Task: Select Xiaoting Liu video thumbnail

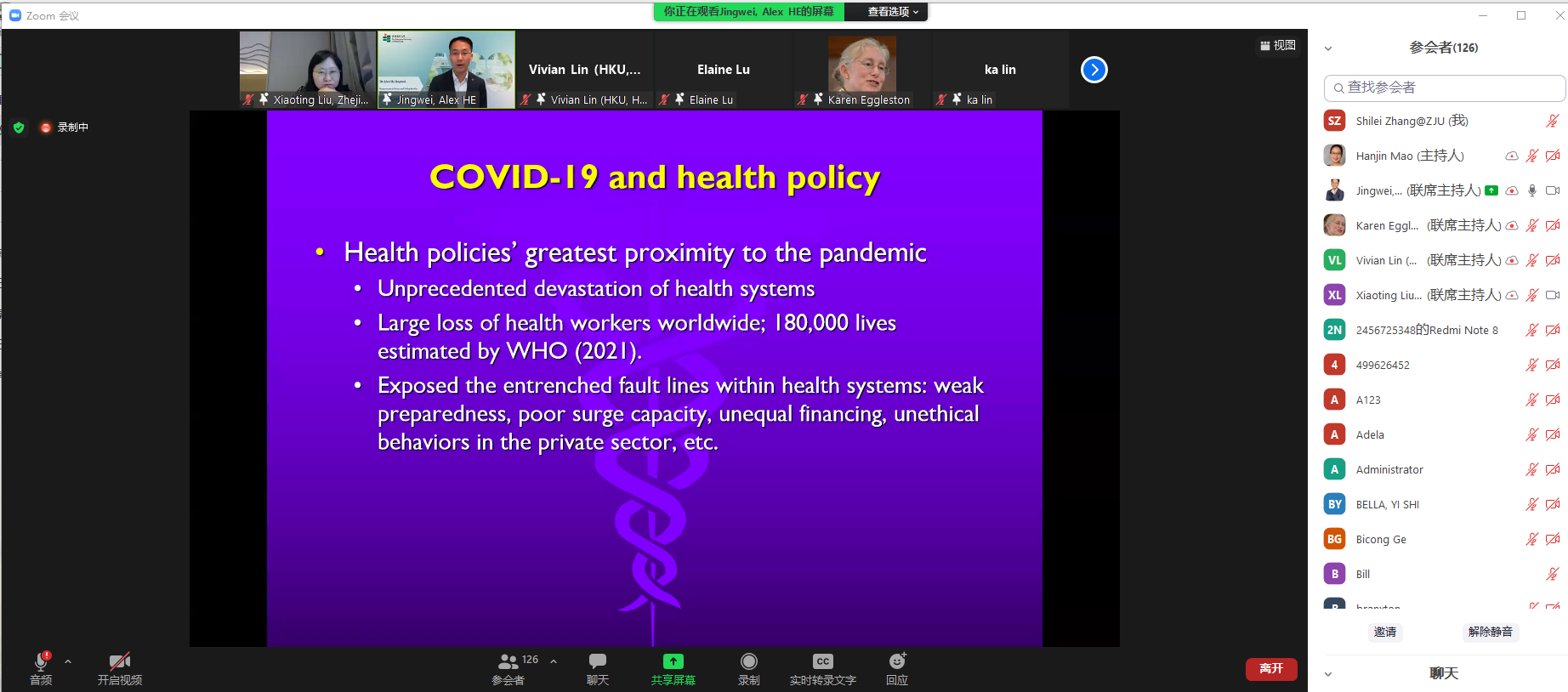Action: click(x=308, y=70)
